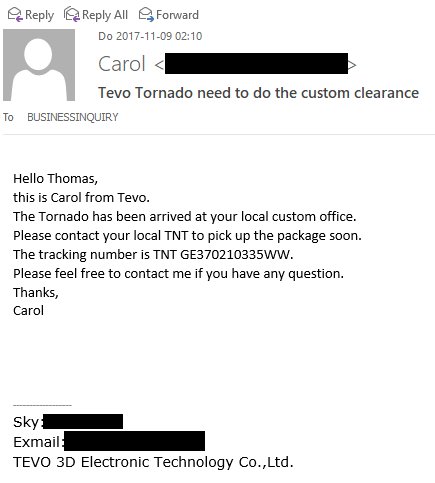Image resolution: width=435 pixels, height=483 pixels.
Task: Click sender name Carol in header
Action: (122, 64)
